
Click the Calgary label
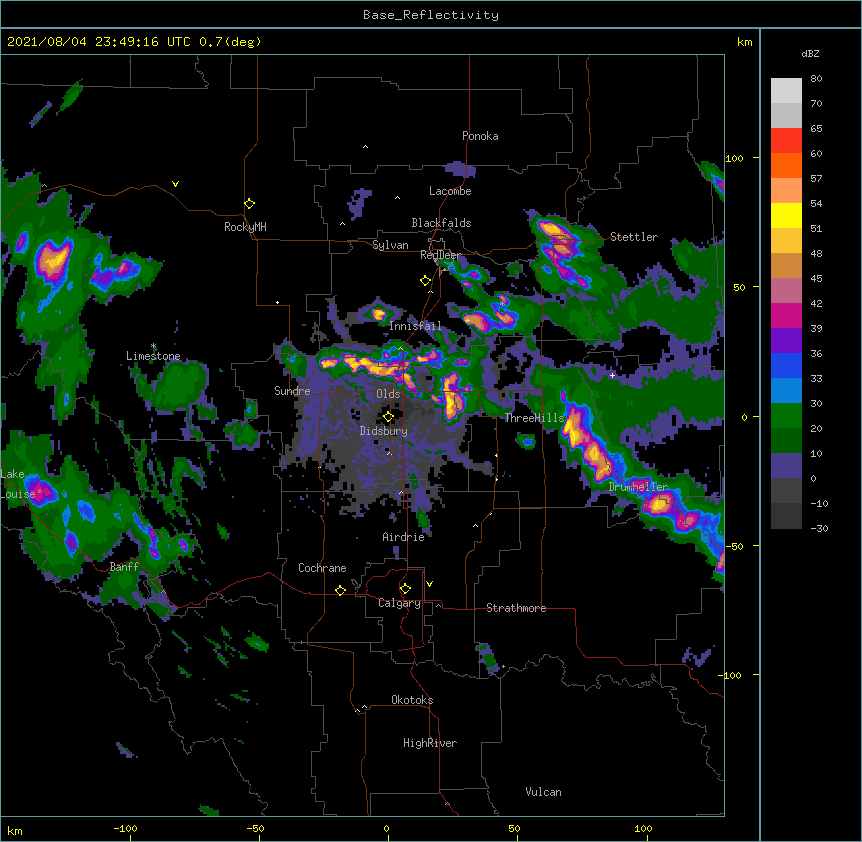pyautogui.click(x=399, y=603)
